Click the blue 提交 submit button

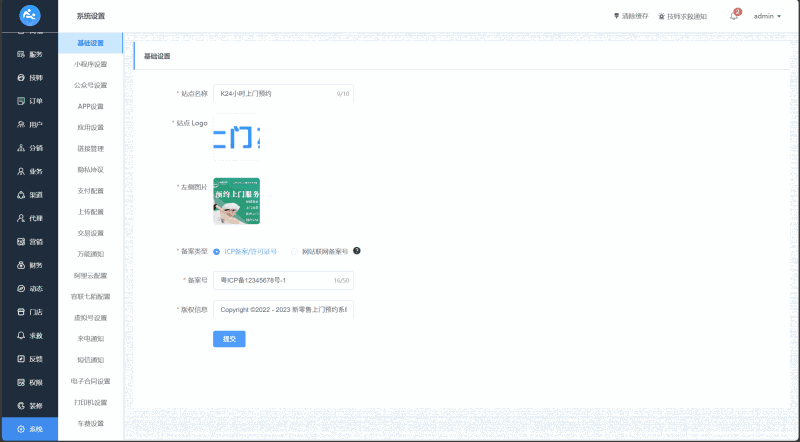[229, 339]
